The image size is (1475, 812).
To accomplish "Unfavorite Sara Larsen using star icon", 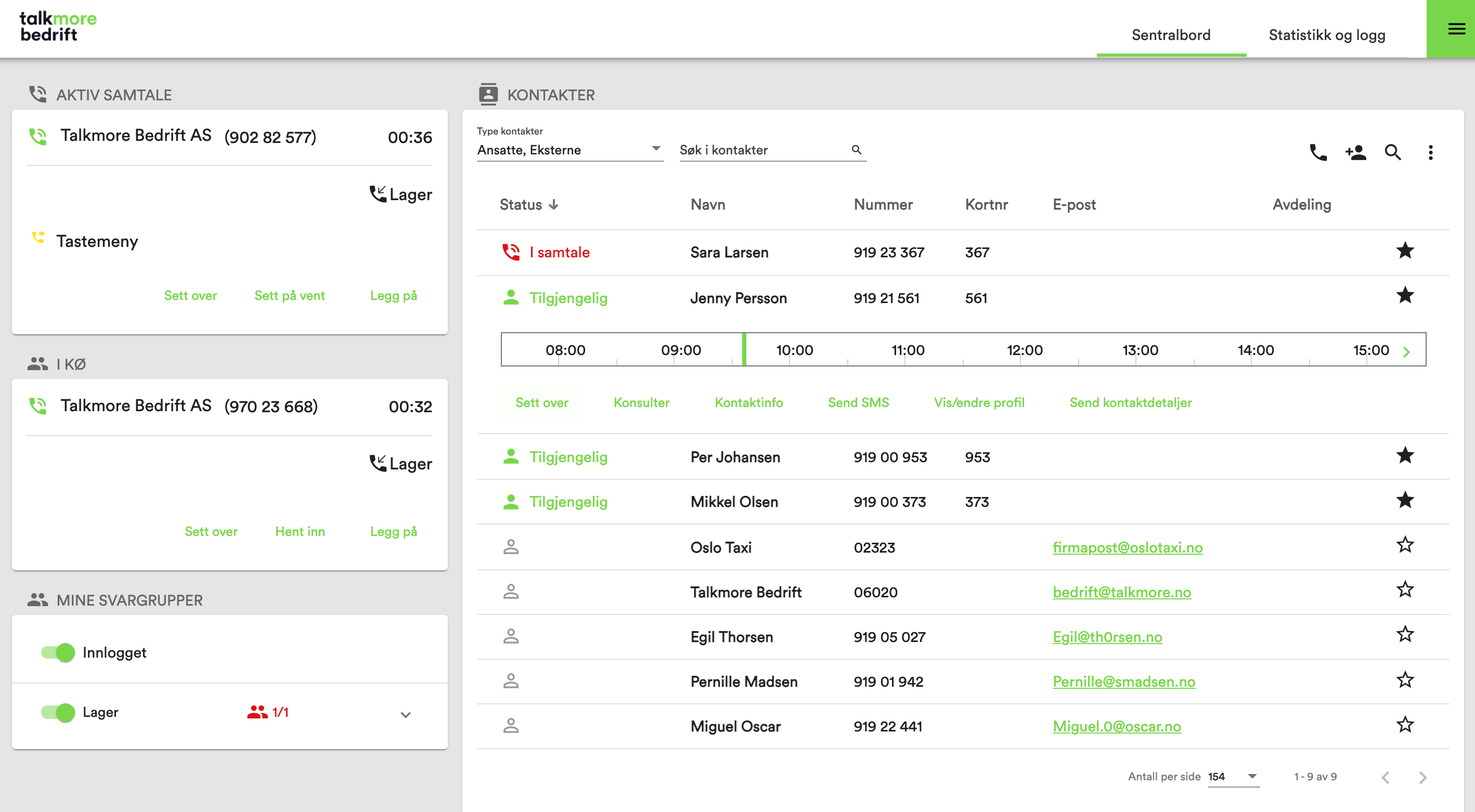I will (1405, 251).
